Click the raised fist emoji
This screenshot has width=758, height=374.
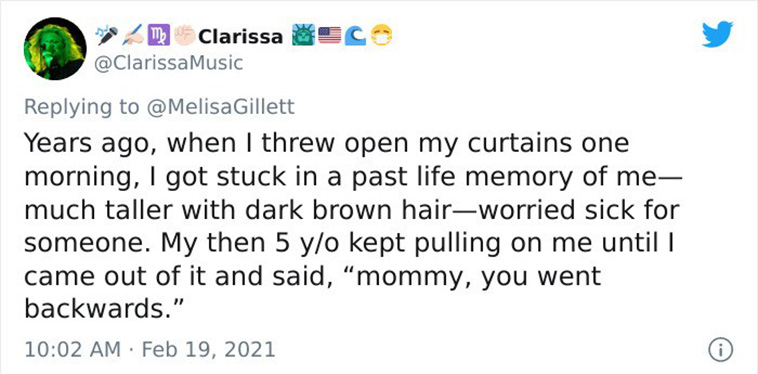click(x=184, y=36)
